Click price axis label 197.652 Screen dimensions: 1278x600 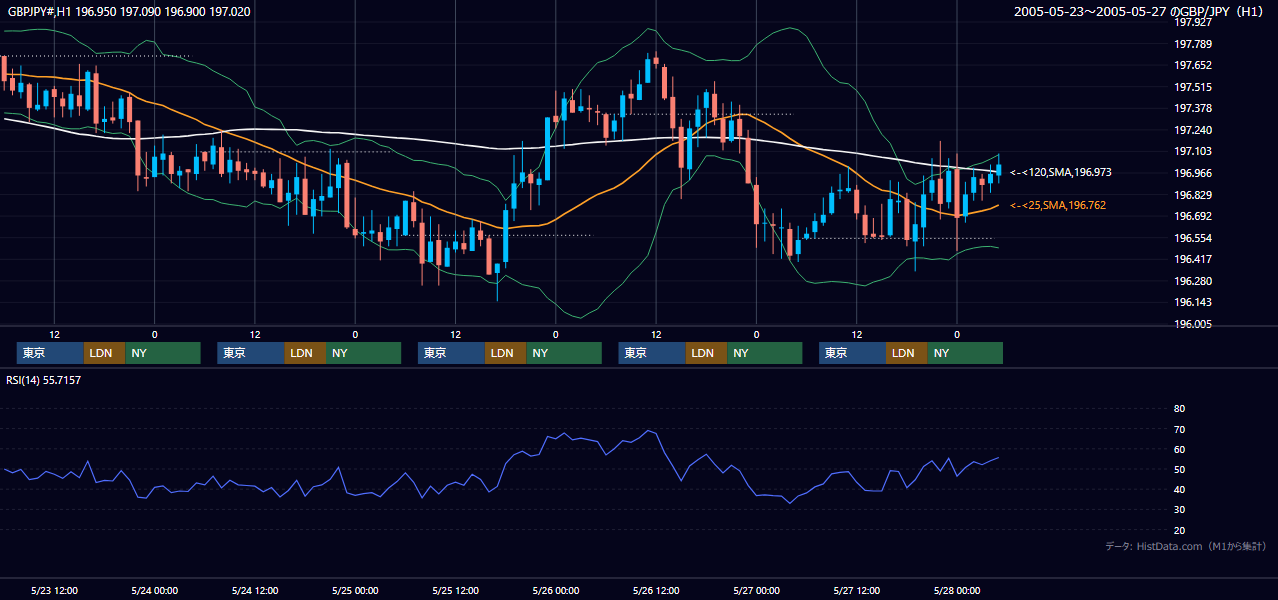tap(1192, 65)
